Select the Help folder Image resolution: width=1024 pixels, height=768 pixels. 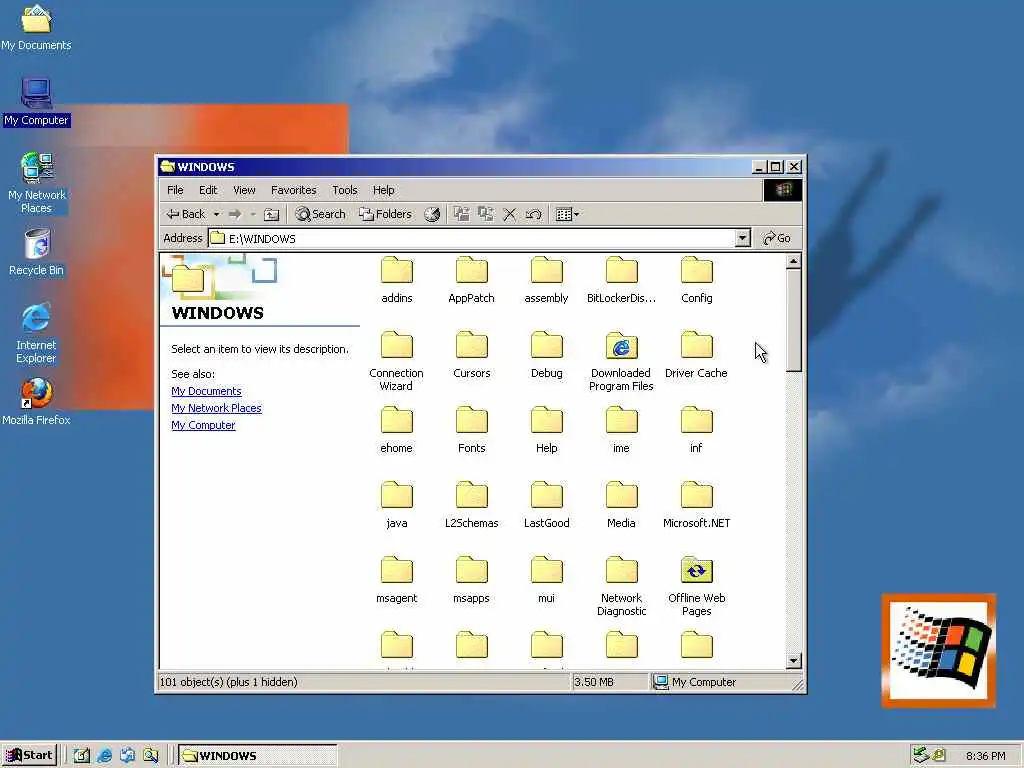point(547,430)
